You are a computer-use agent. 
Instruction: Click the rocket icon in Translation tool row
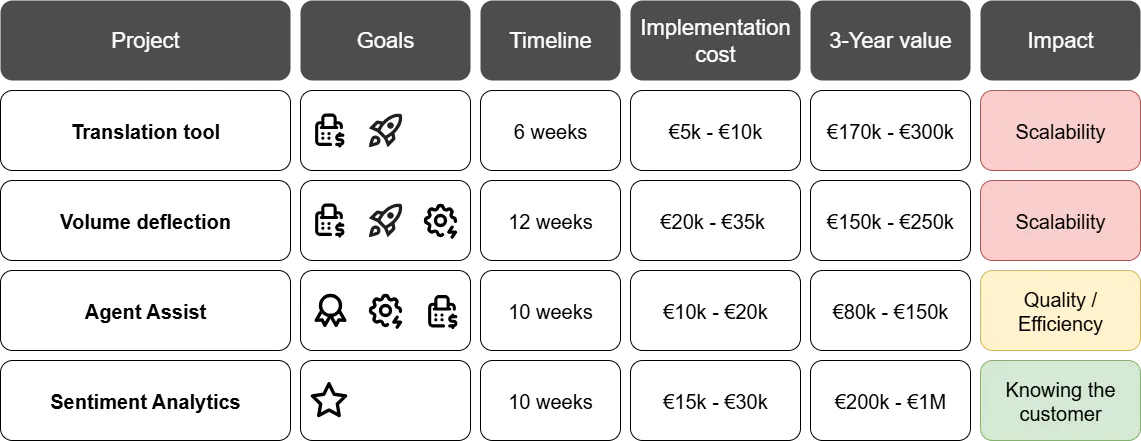point(385,132)
